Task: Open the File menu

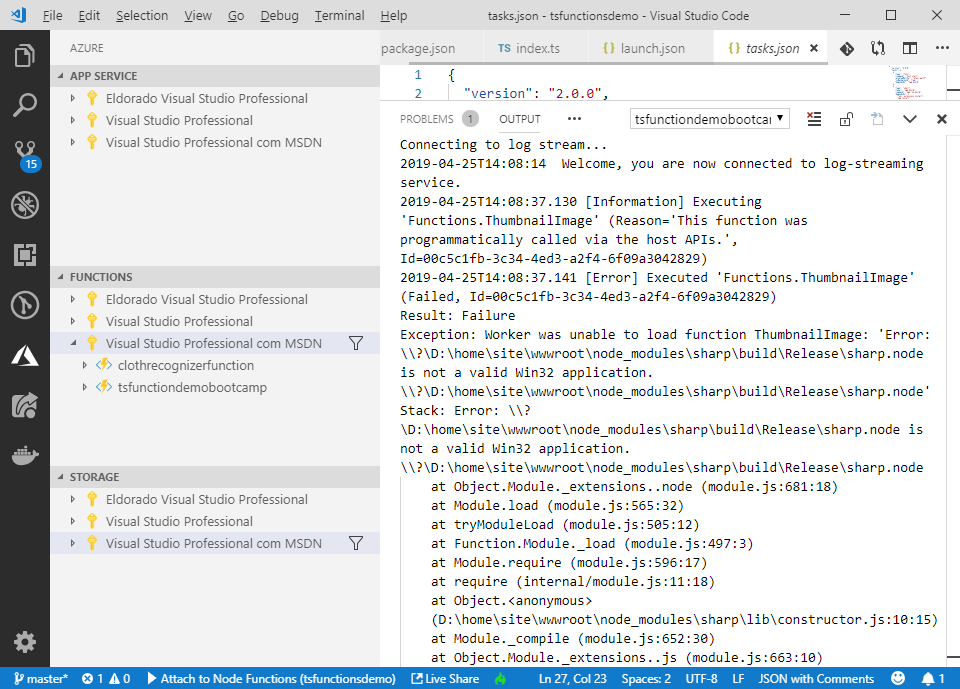Action: pos(53,15)
